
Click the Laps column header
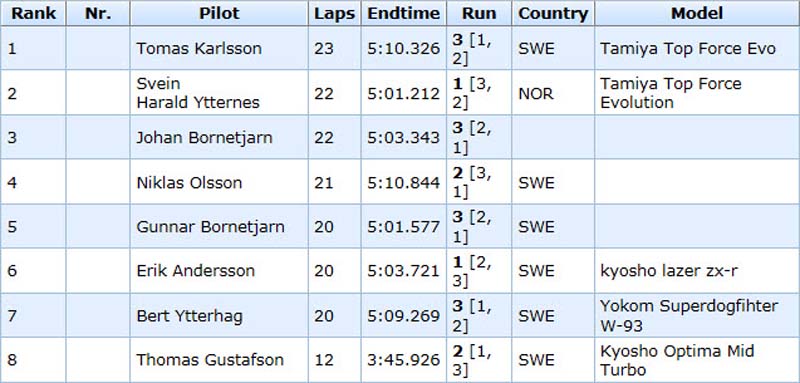point(335,13)
